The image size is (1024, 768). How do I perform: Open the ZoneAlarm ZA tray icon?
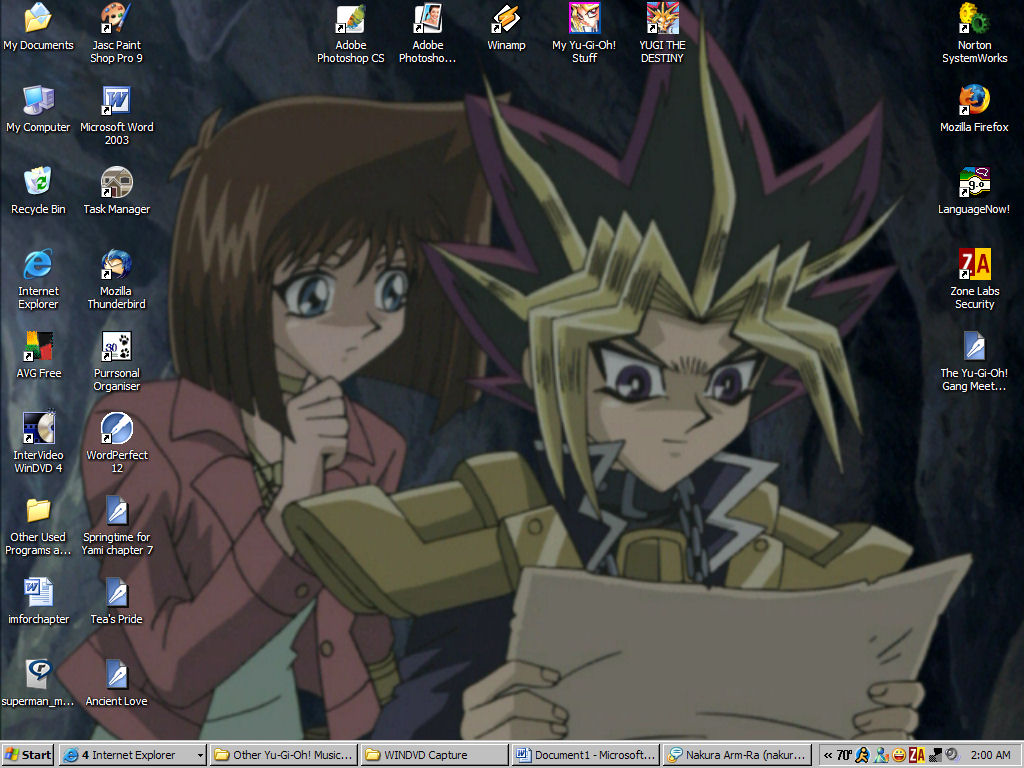[916, 756]
